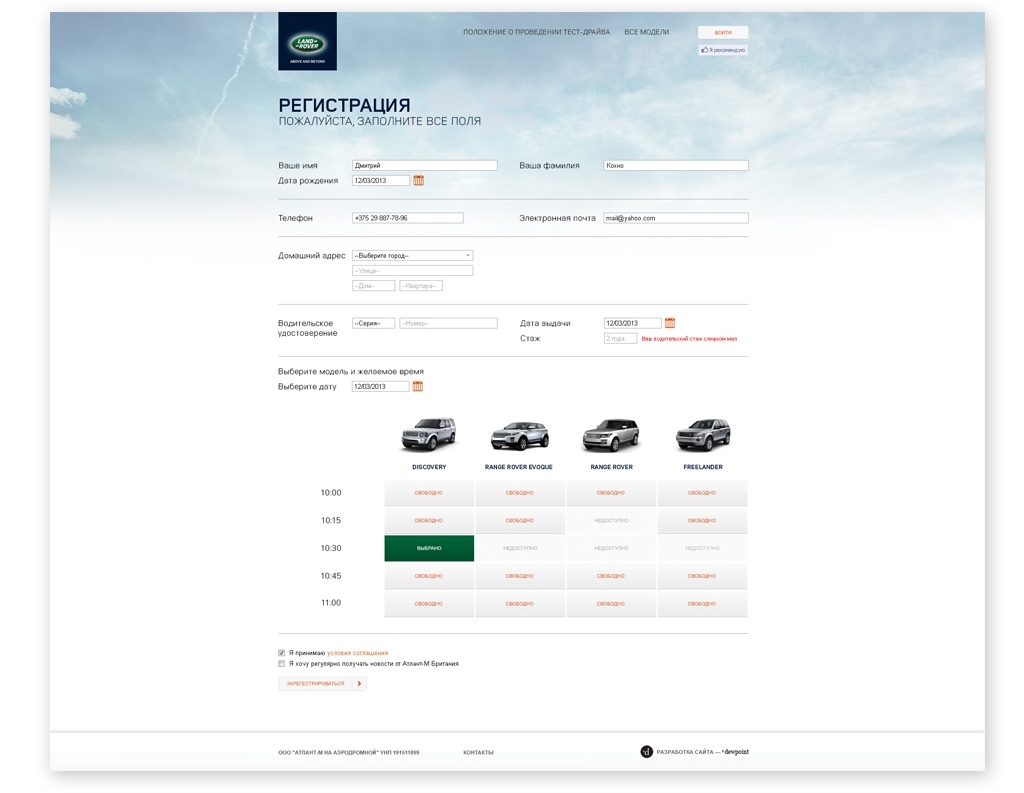The width and height of the screenshot is (1024, 793).
Task: Open Все модели menu item
Action: tap(647, 32)
